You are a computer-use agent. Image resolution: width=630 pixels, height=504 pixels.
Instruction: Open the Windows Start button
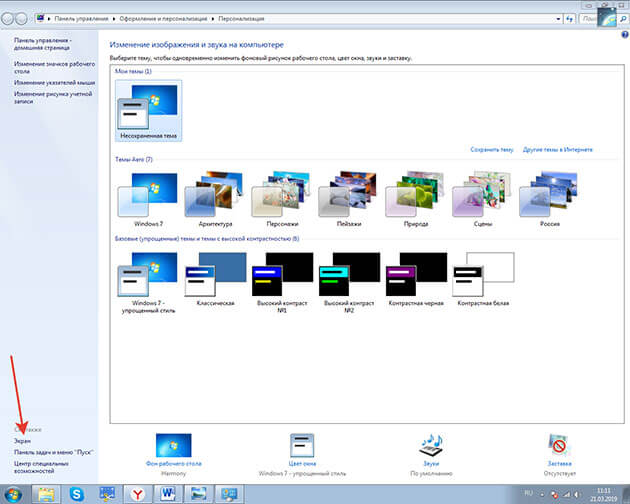click(x=12, y=494)
